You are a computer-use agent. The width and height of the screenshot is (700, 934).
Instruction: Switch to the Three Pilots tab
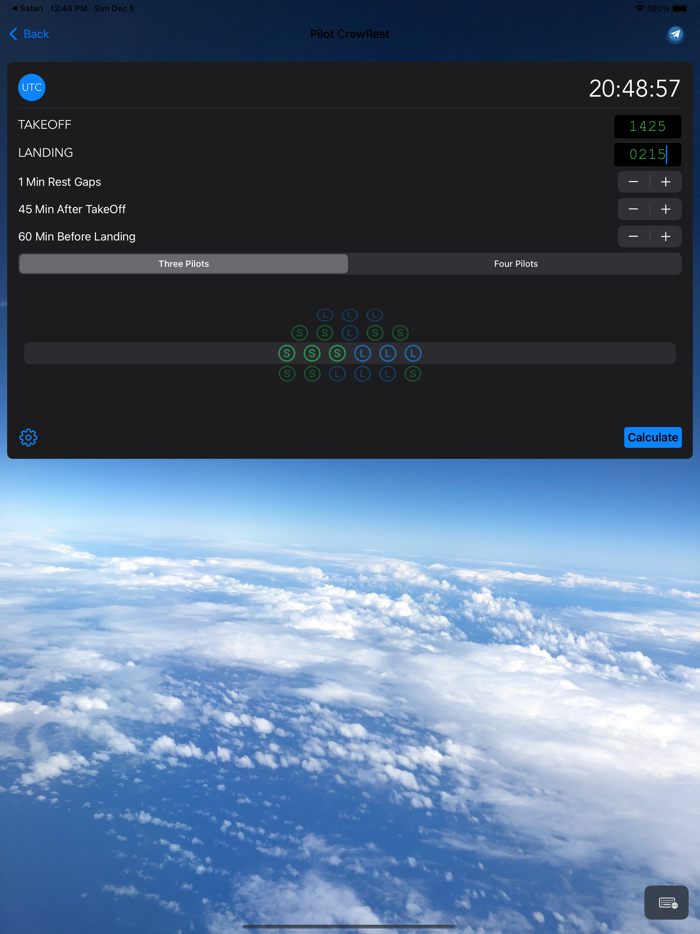coord(184,264)
